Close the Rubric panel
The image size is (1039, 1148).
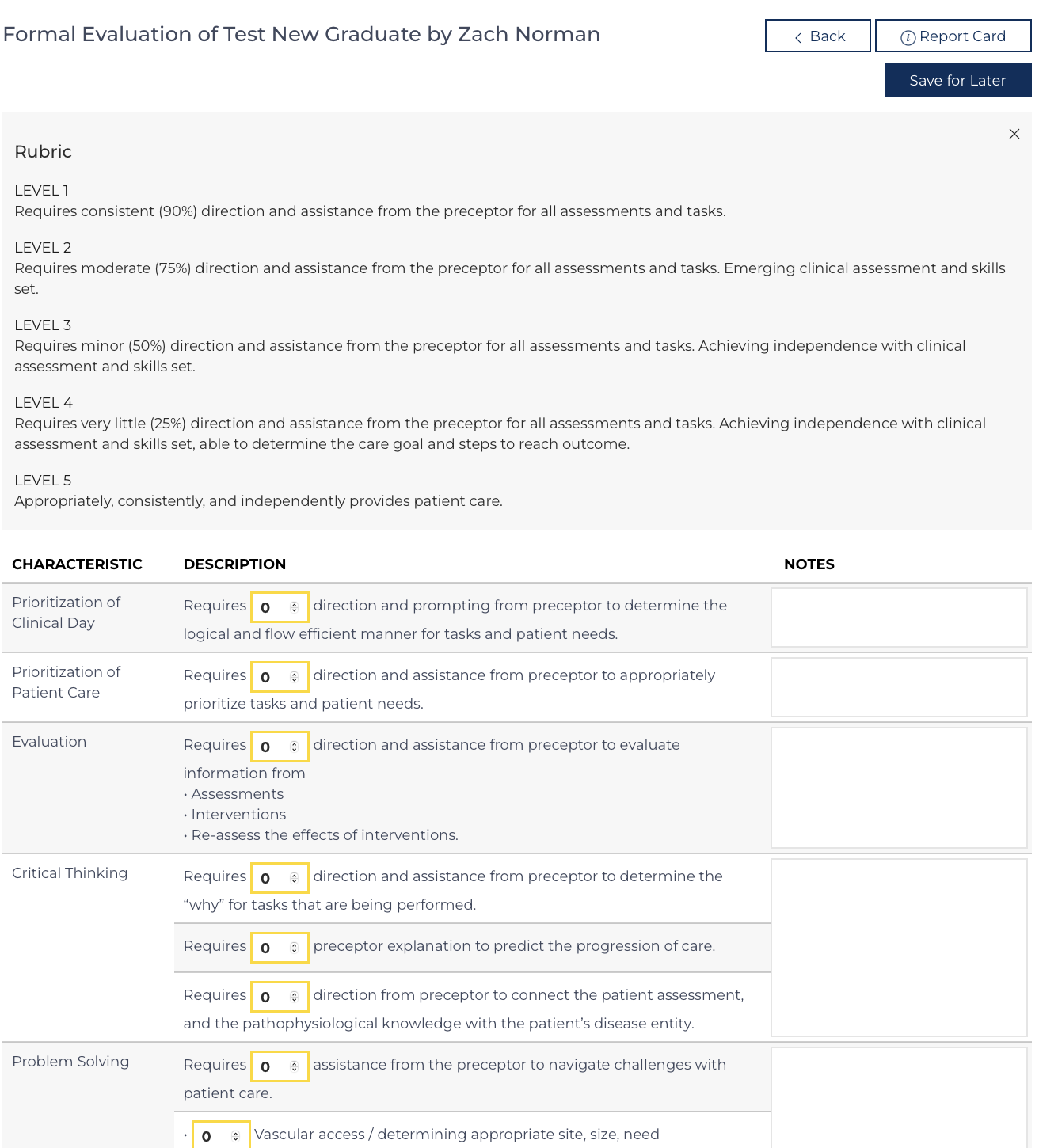1014,134
